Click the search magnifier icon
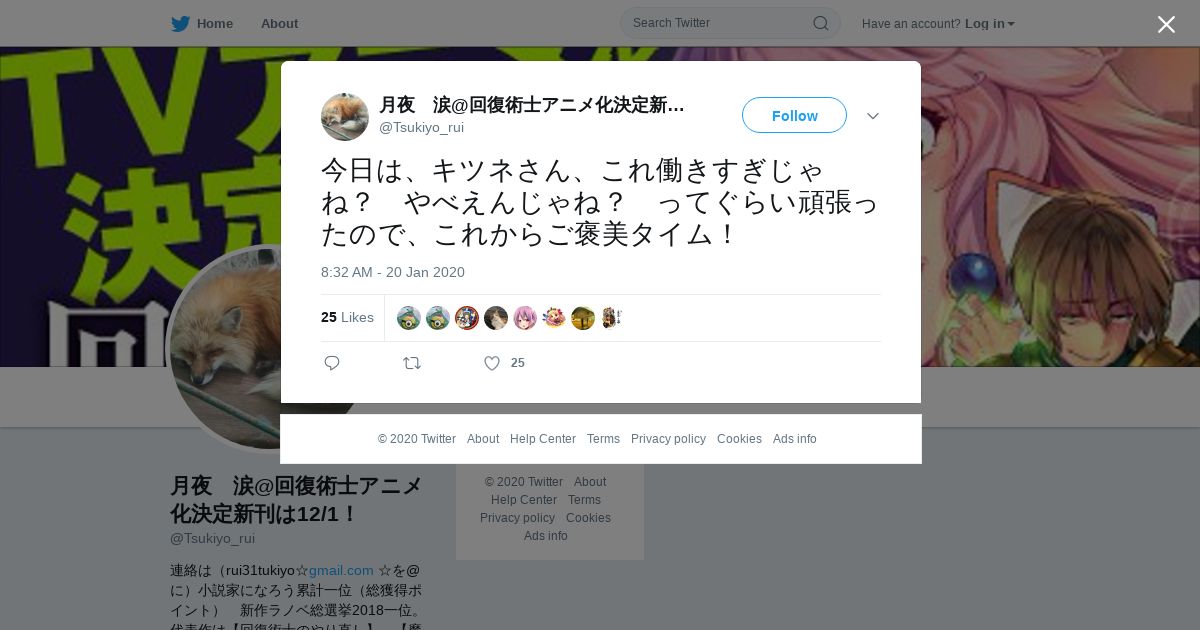Viewport: 1200px width, 630px height. [820, 23]
